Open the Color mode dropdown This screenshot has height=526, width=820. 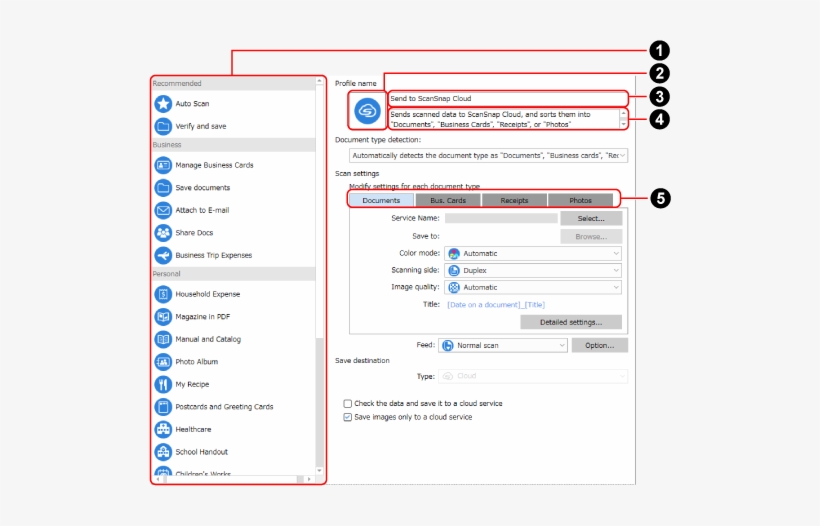533,254
